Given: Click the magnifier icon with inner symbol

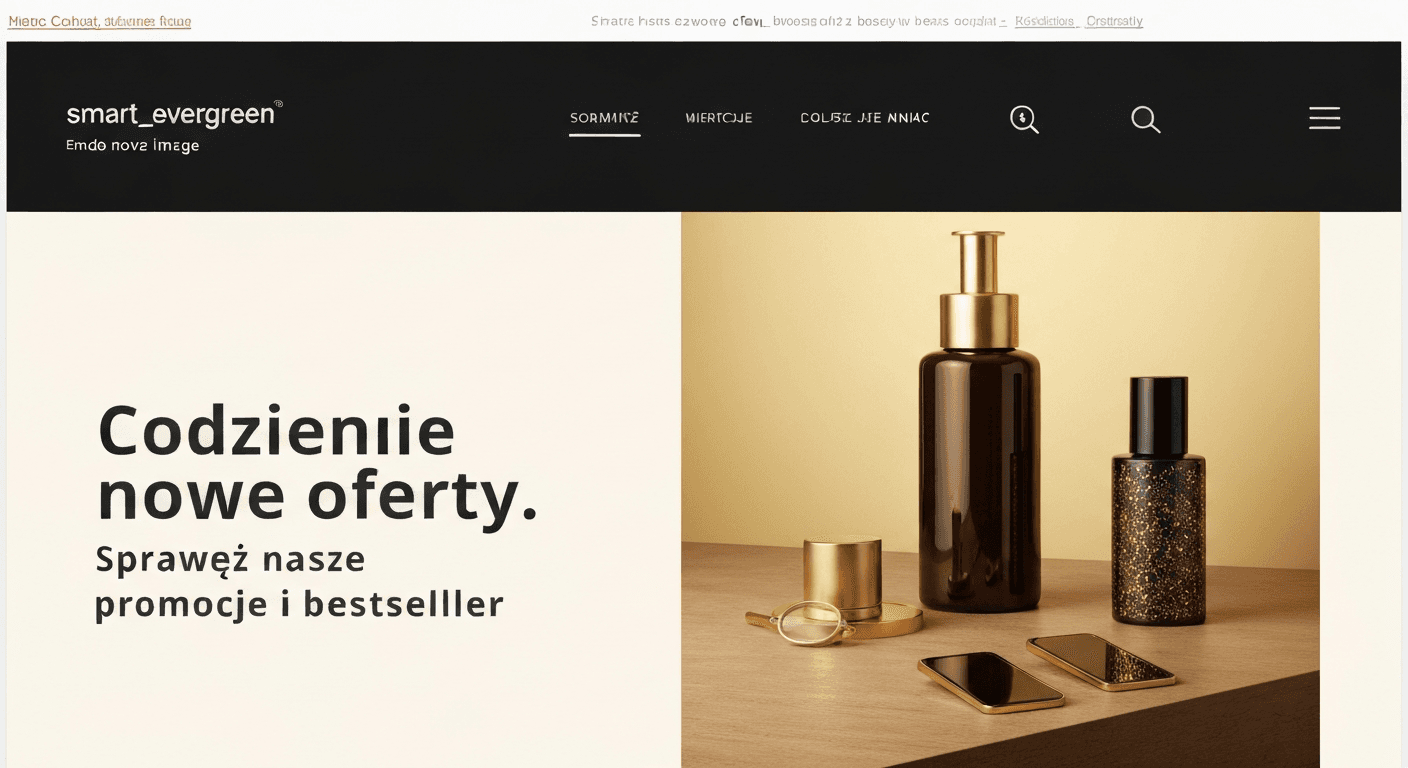Looking at the screenshot, I should (x=1024, y=119).
